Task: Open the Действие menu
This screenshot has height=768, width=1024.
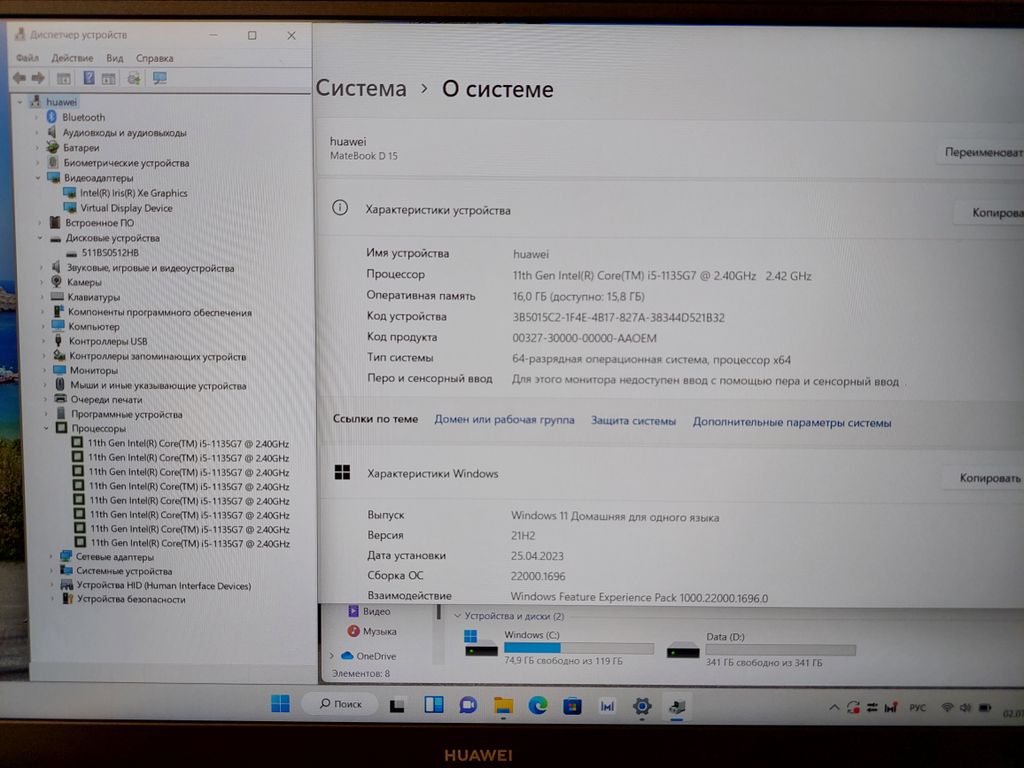Action: click(x=72, y=58)
